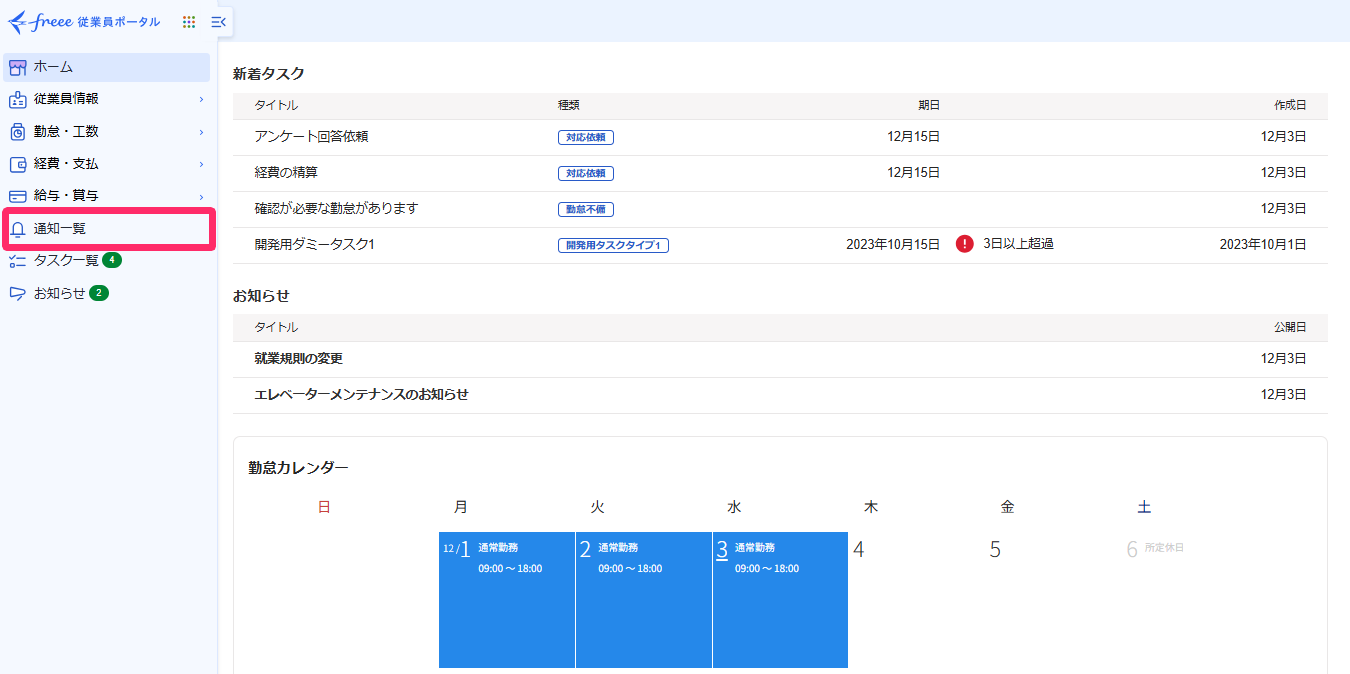
Task: Collapse the sidebar with the hamburger icon
Action: point(217,21)
